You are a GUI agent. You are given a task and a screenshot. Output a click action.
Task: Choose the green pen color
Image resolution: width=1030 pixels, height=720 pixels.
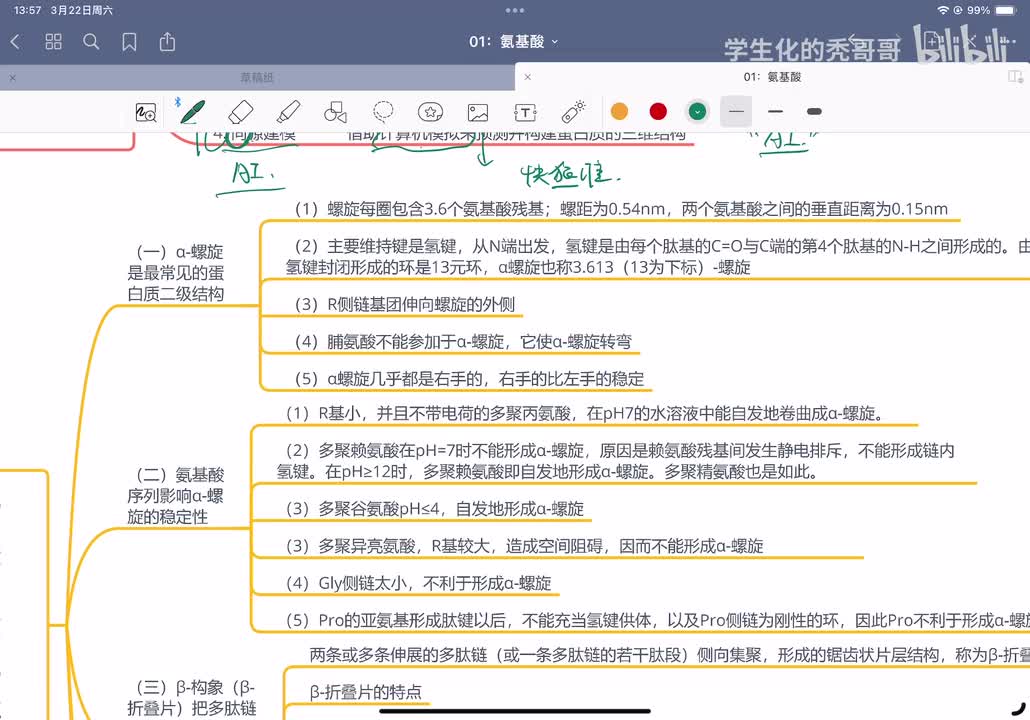[698, 112]
